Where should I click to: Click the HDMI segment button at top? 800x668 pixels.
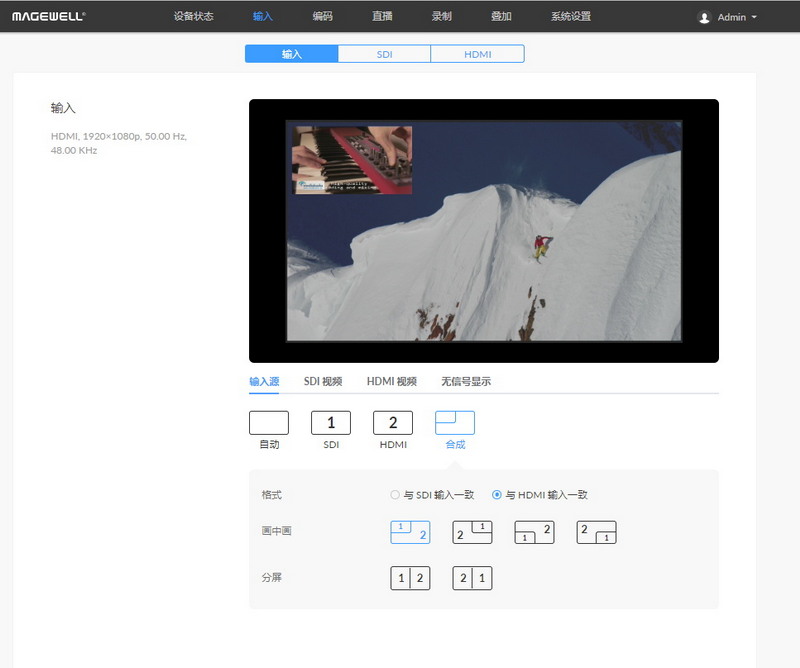[477, 54]
